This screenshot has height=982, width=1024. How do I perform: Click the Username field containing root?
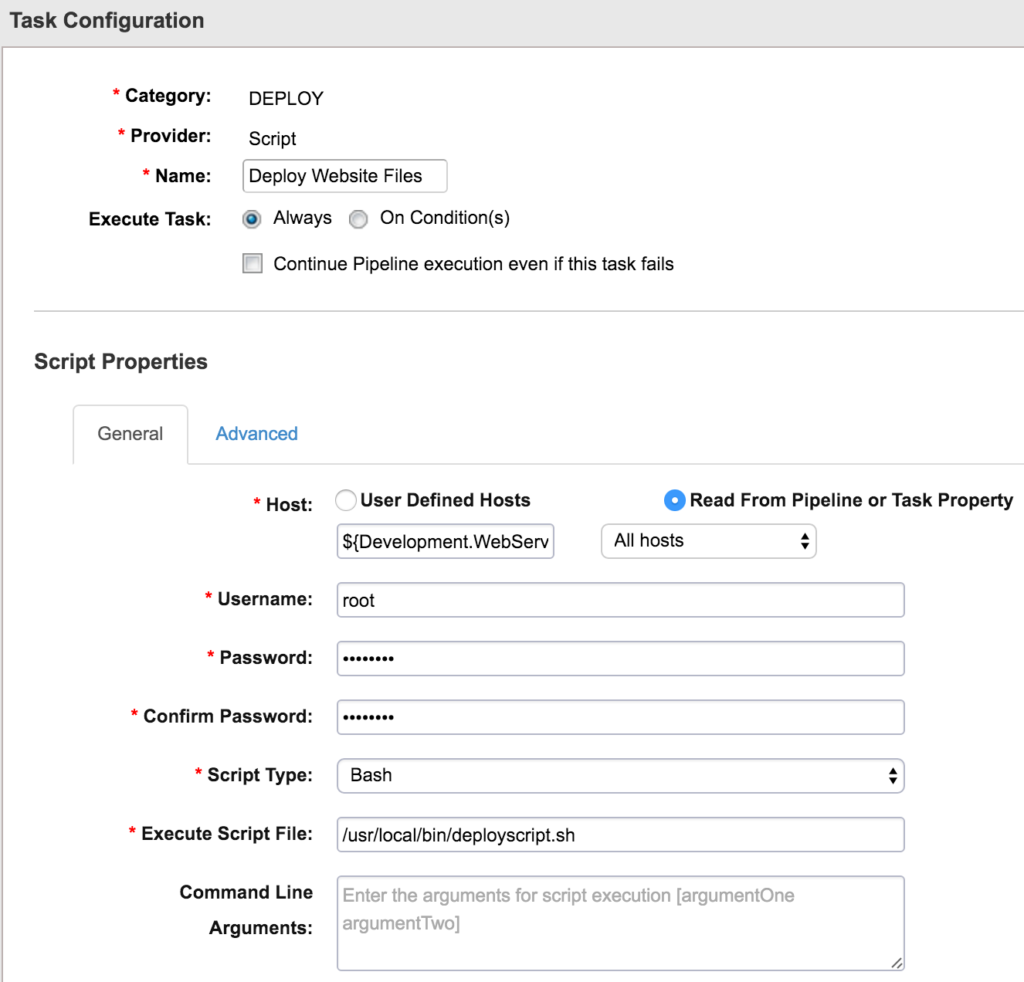pyautogui.click(x=620, y=600)
